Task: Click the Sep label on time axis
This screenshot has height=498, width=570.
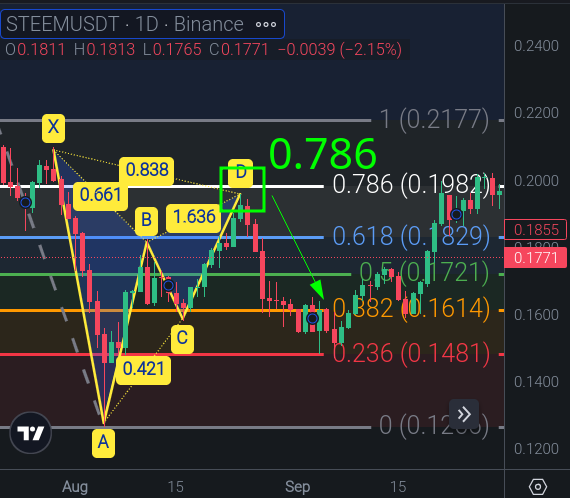Action: 297,486
